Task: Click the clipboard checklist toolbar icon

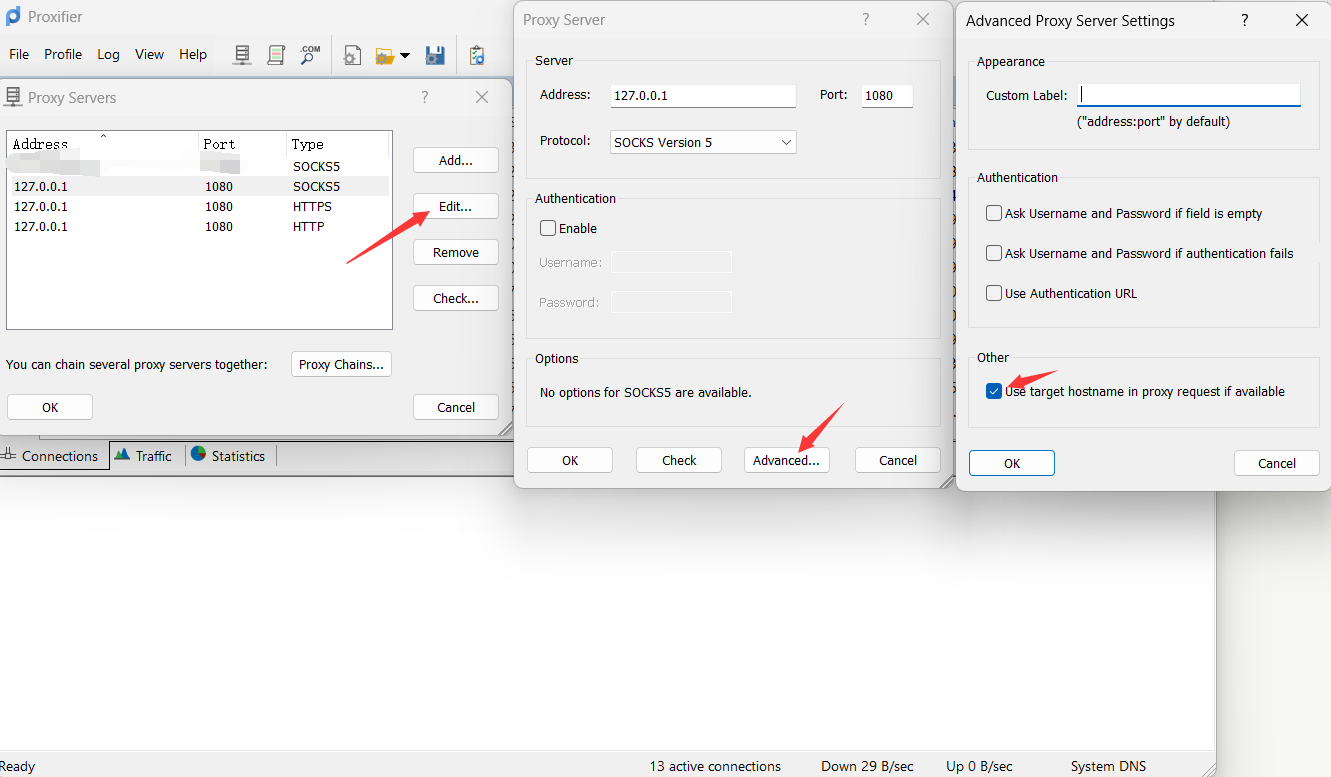Action: (x=477, y=55)
